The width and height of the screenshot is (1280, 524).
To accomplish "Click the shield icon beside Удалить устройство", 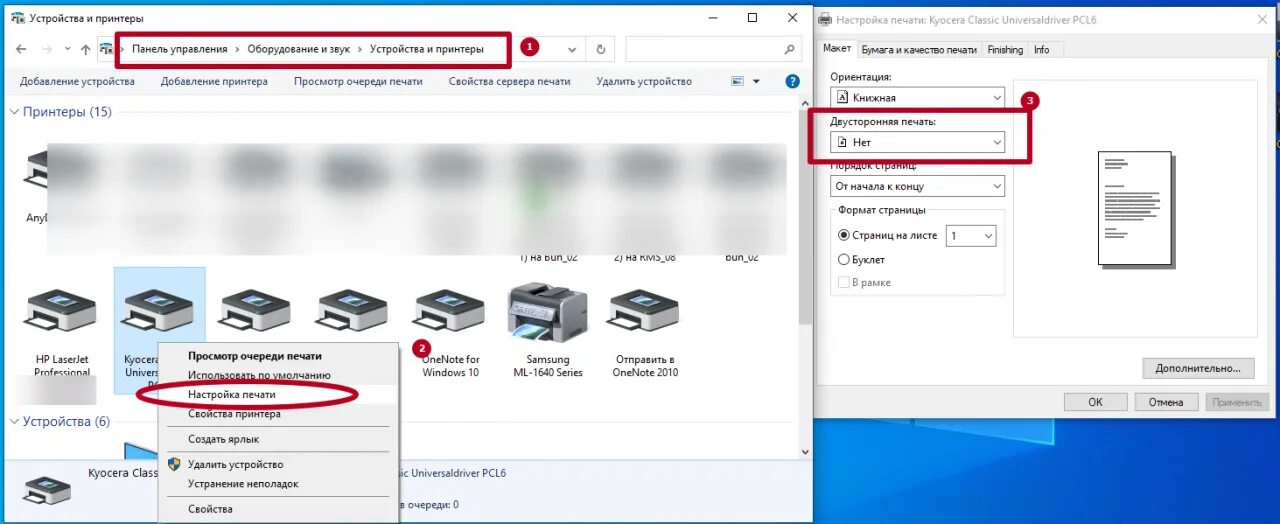I will [174, 464].
